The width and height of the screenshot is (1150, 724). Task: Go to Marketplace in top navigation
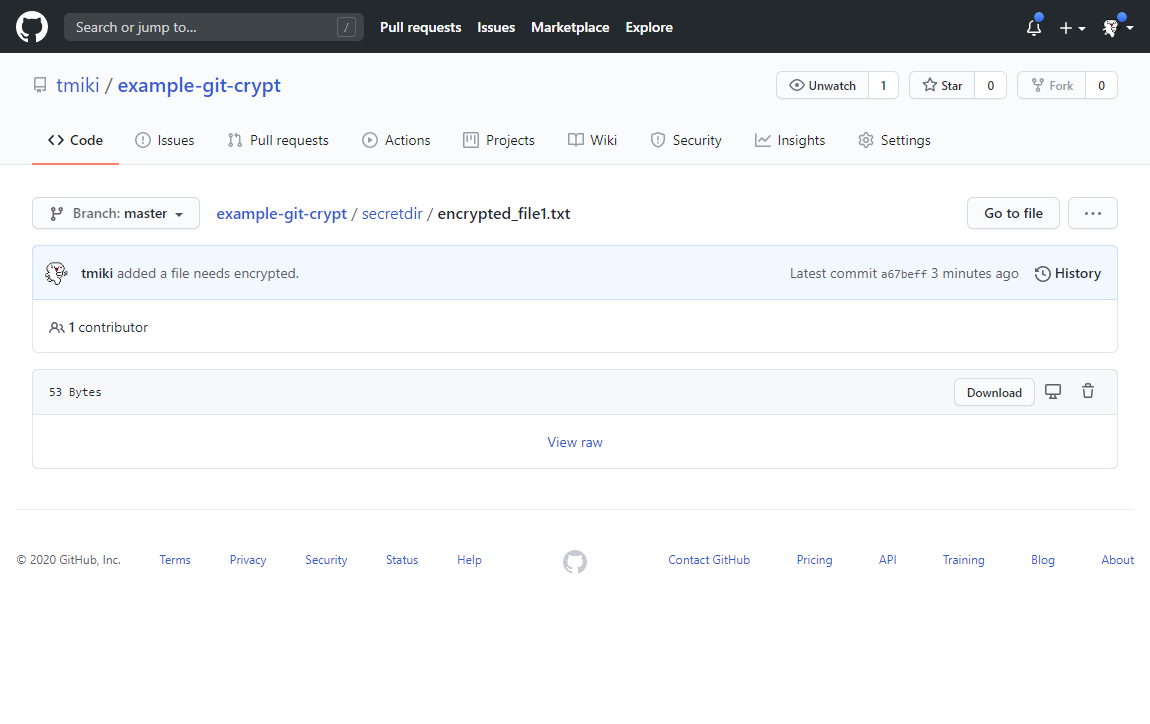click(570, 27)
